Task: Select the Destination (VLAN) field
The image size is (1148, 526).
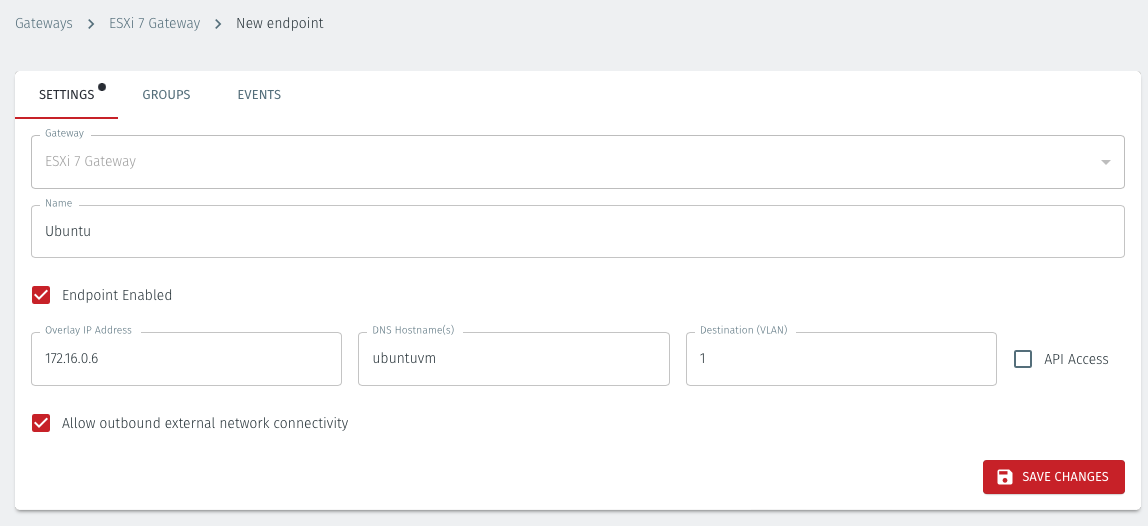Action: 841,359
